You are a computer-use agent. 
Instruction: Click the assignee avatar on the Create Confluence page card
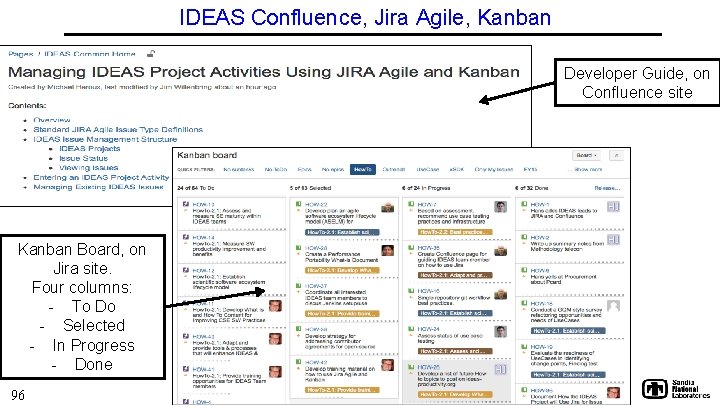coord(501,251)
